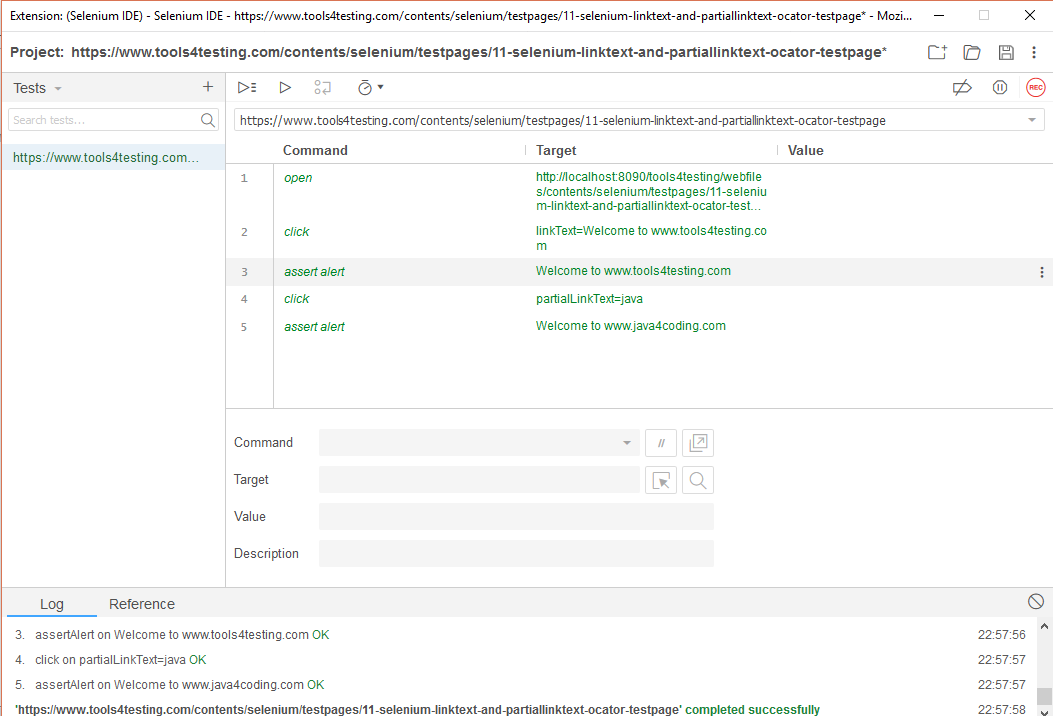Viewport: 1053px width, 716px height.
Task: Click the search tests magnifier icon
Action: tap(208, 120)
